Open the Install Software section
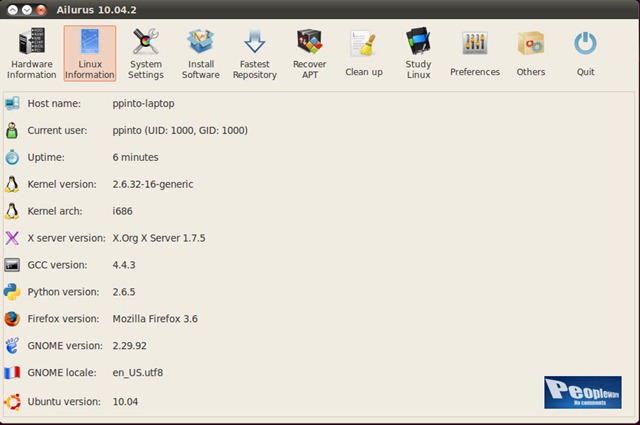The width and height of the screenshot is (640, 425). pos(200,53)
